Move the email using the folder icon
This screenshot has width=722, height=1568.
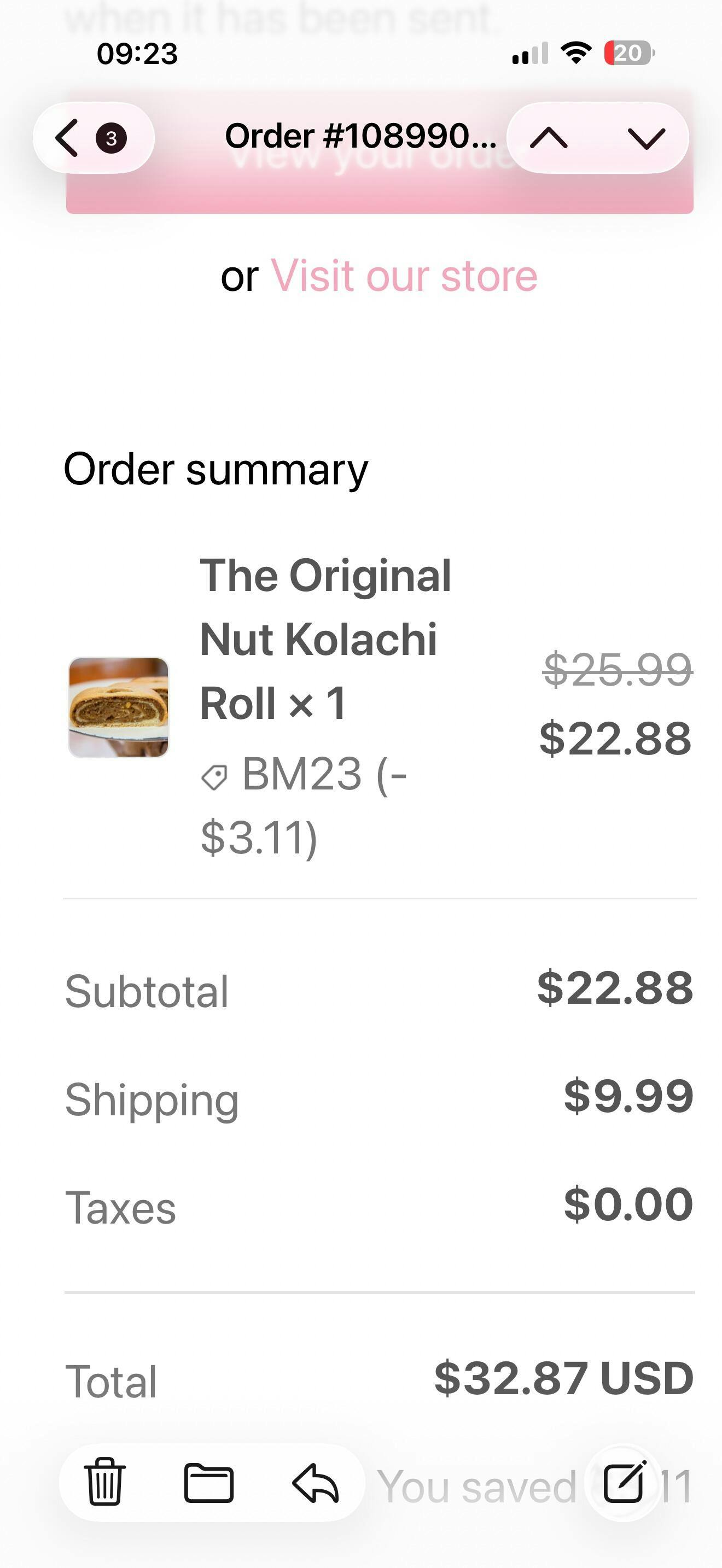tap(209, 1483)
